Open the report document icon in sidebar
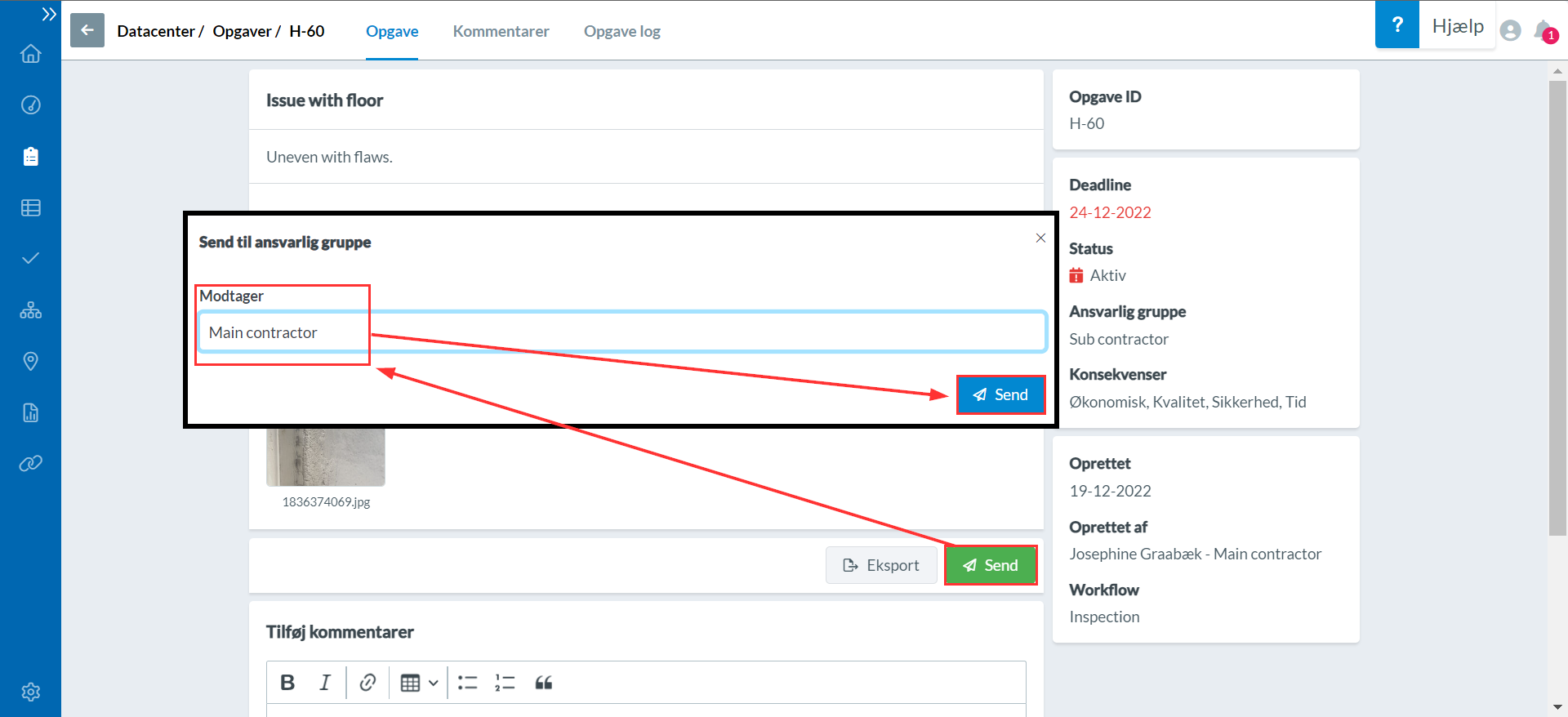Screen dimensions: 1568x717 click(x=30, y=412)
